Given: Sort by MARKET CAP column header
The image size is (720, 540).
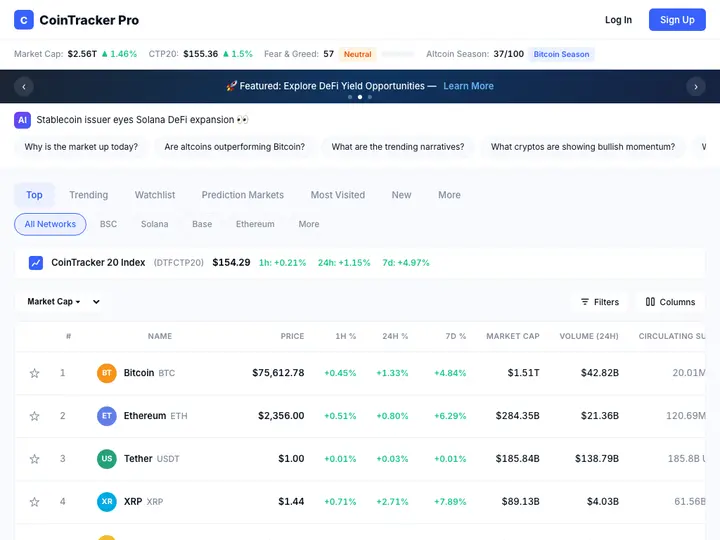Looking at the screenshot, I should coord(512,336).
